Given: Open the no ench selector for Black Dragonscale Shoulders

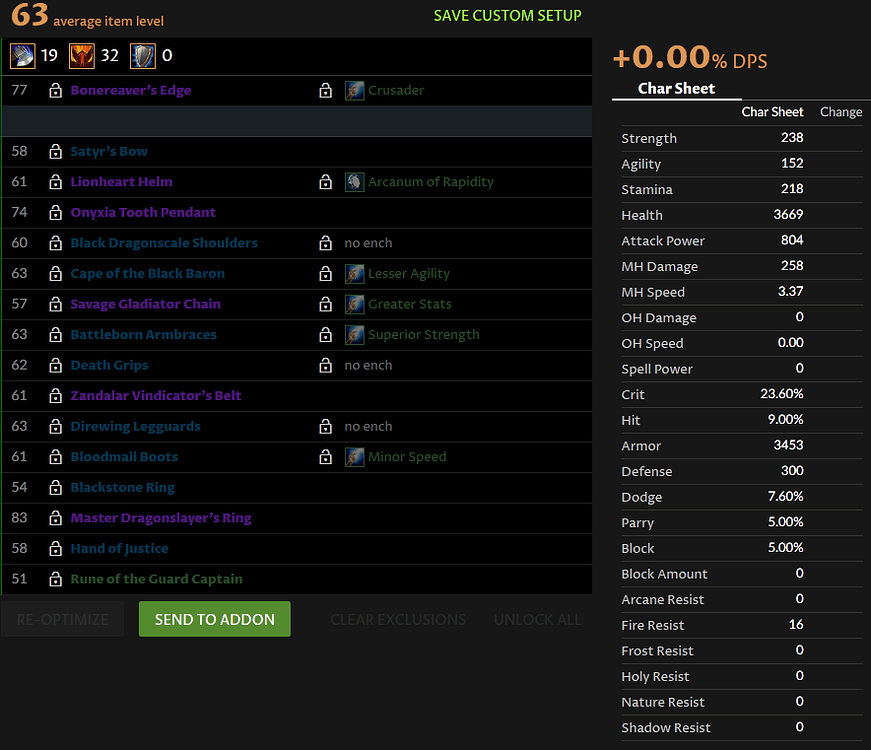Looking at the screenshot, I should coord(367,243).
